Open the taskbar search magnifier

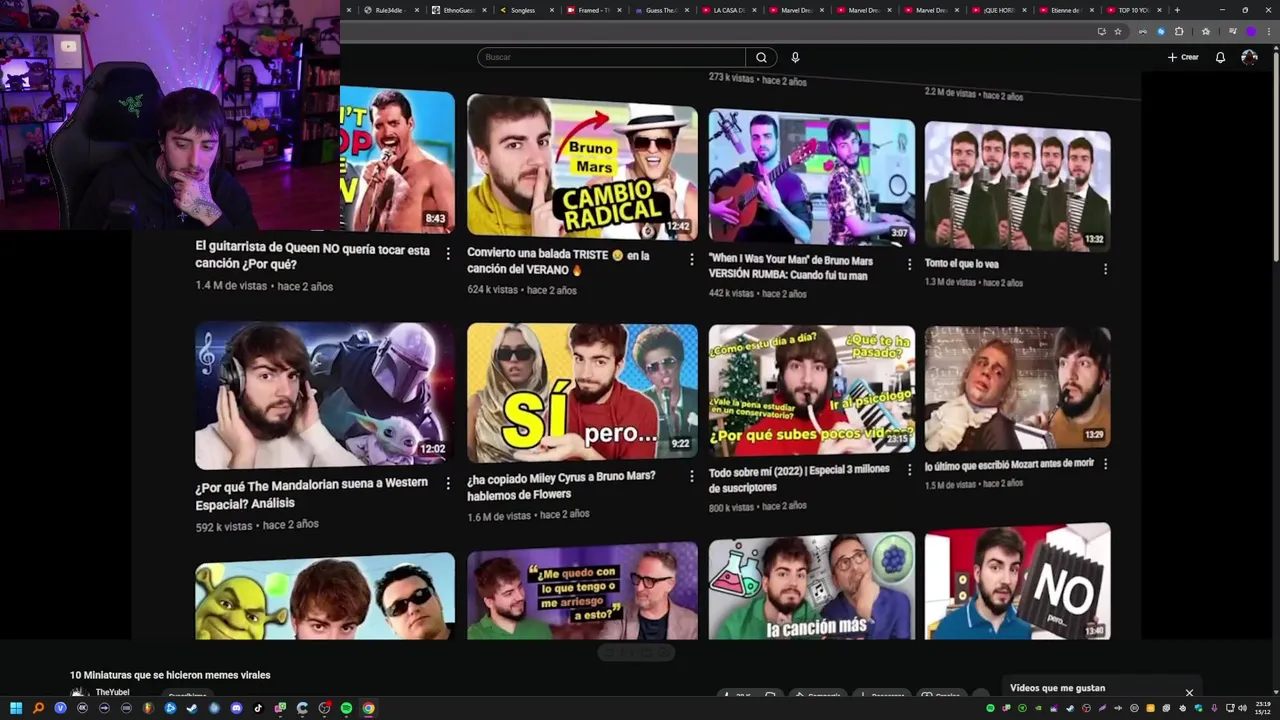click(x=38, y=708)
